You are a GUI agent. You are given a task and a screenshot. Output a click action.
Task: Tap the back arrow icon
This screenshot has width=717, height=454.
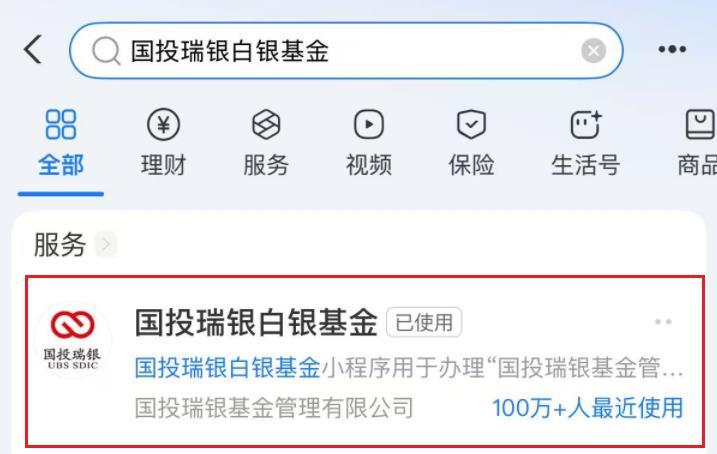point(33,49)
